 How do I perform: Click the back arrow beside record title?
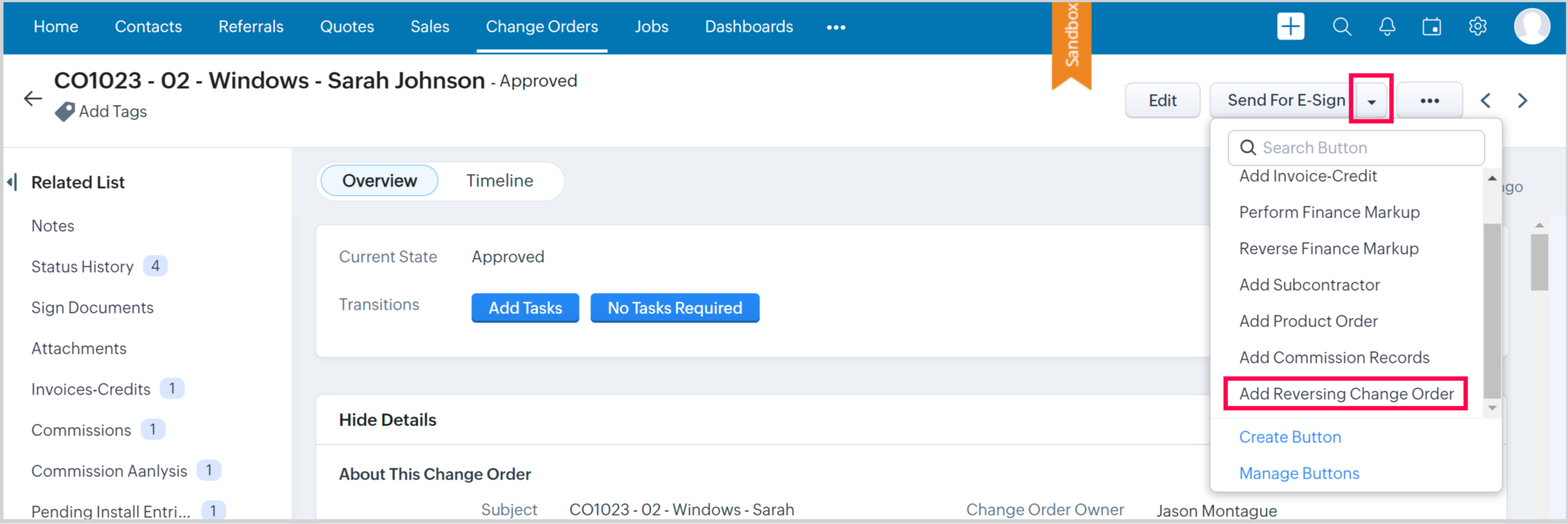33,99
